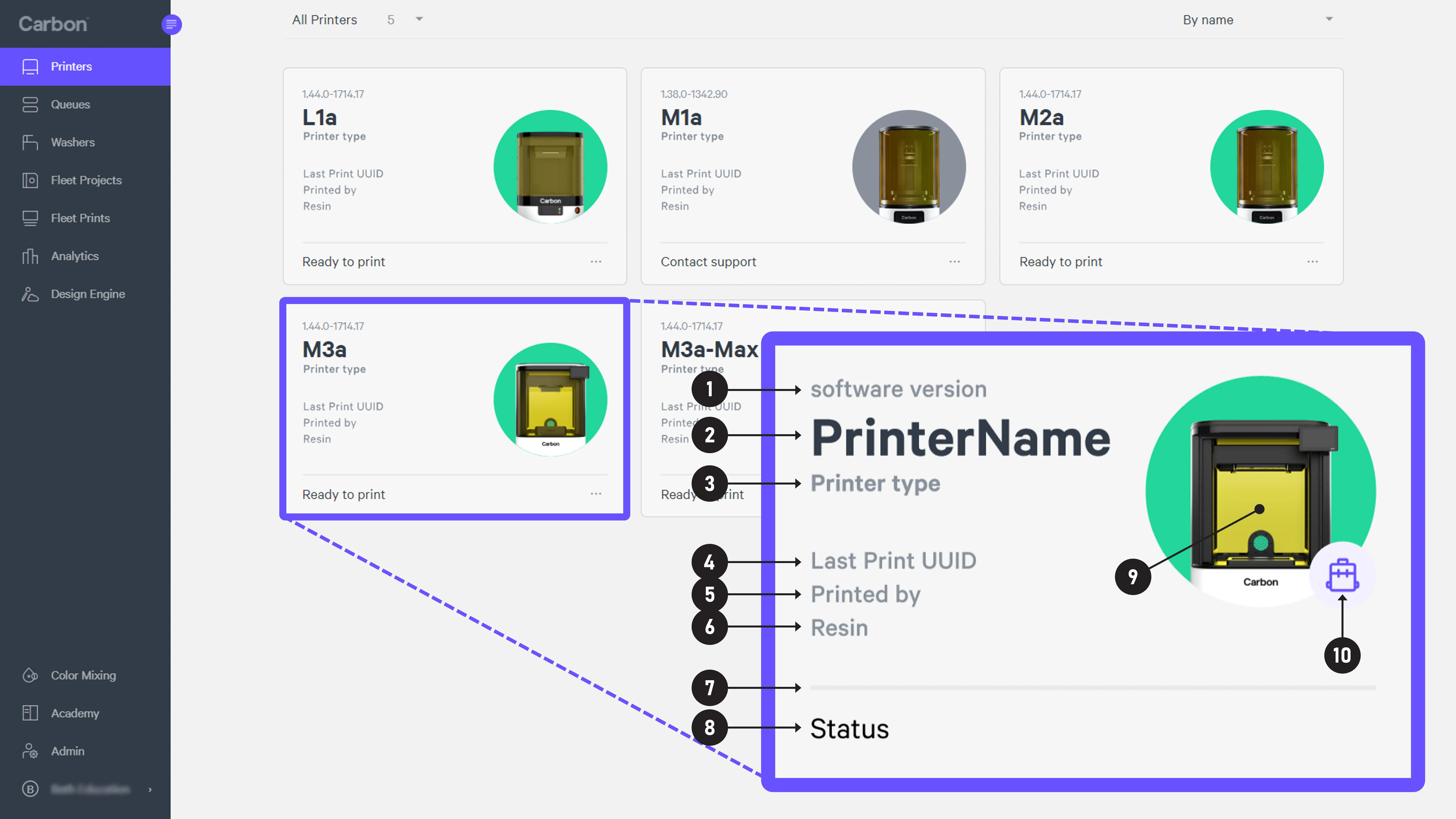This screenshot has width=1456, height=819.
Task: Click the Washers icon in sidebar
Action: [x=30, y=143]
